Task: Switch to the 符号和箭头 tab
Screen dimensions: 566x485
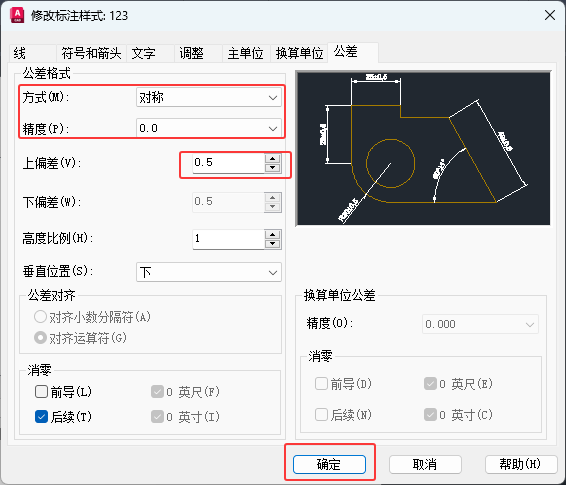Action: [91, 53]
